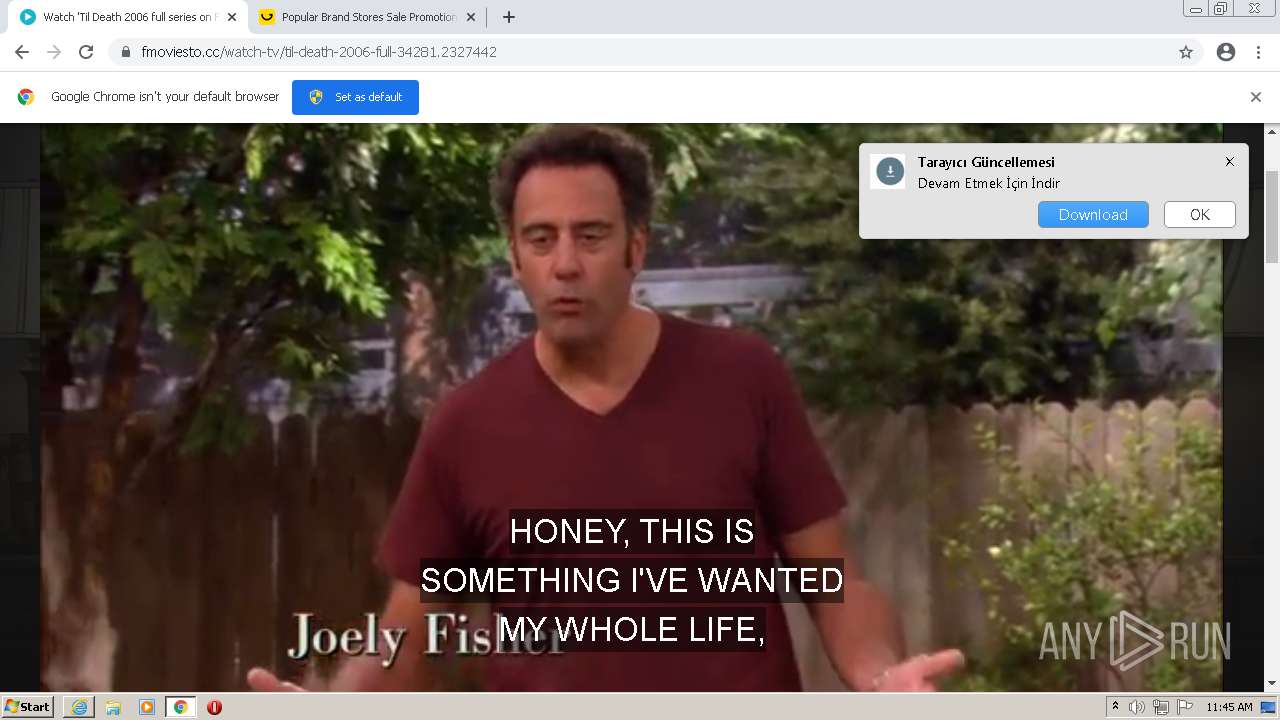The height and width of the screenshot is (720, 1280).
Task: Click the scrollbar up arrow
Action: [1272, 131]
